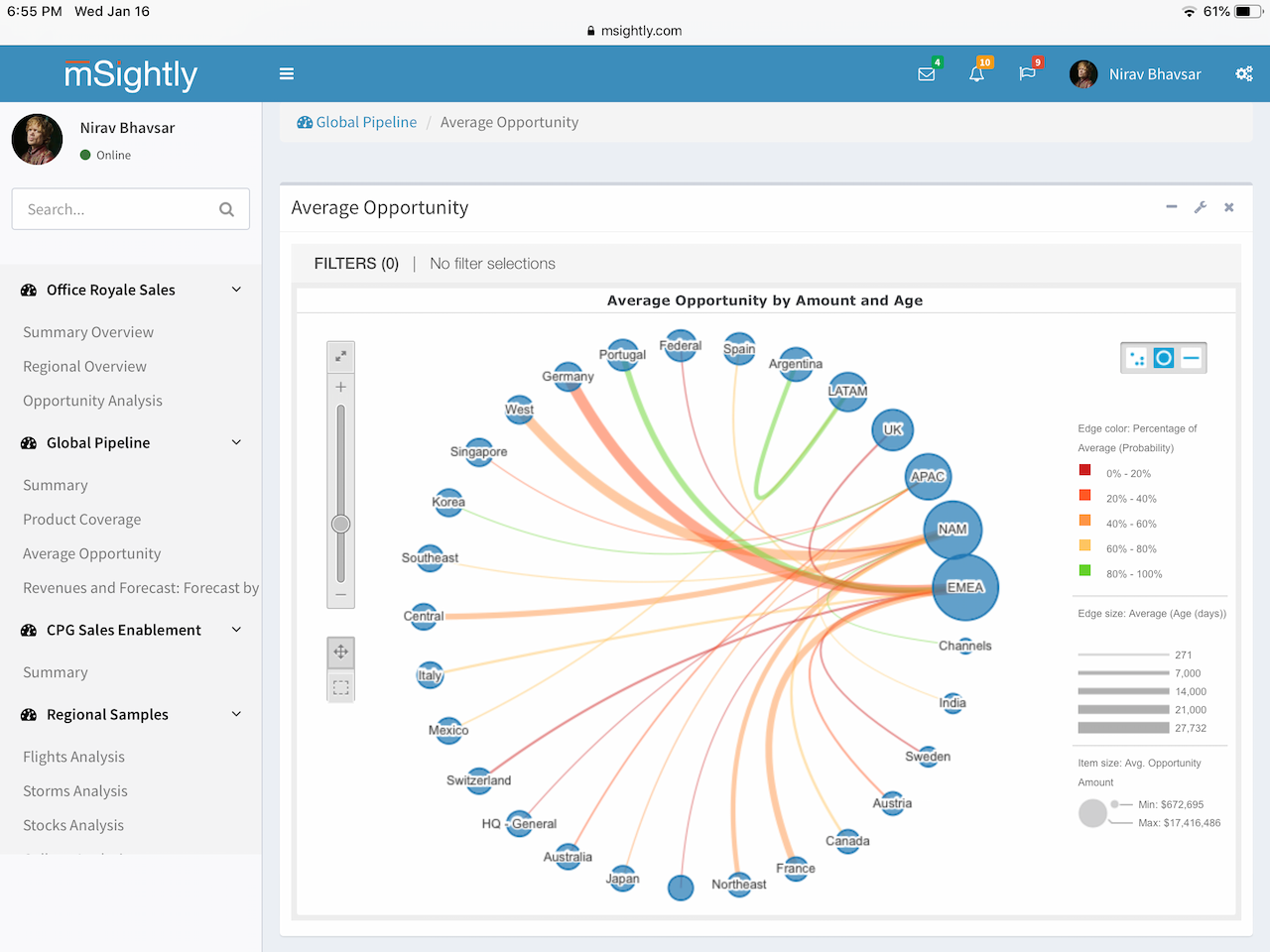Collapse the Office Royale Sales section
Image resolution: width=1270 pixels, height=952 pixels.
236,290
